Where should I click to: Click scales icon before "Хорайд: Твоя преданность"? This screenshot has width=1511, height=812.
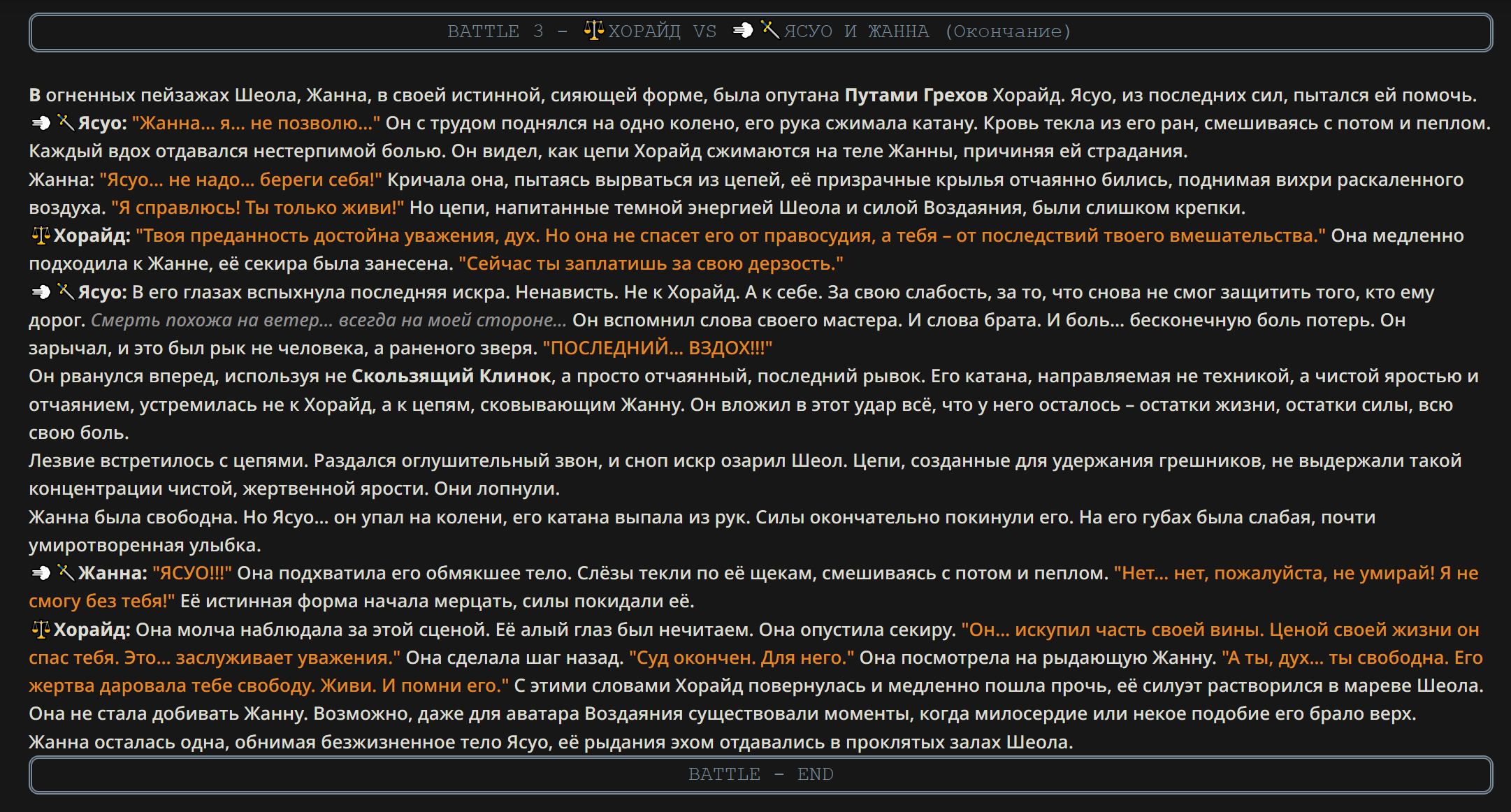pos(41,236)
